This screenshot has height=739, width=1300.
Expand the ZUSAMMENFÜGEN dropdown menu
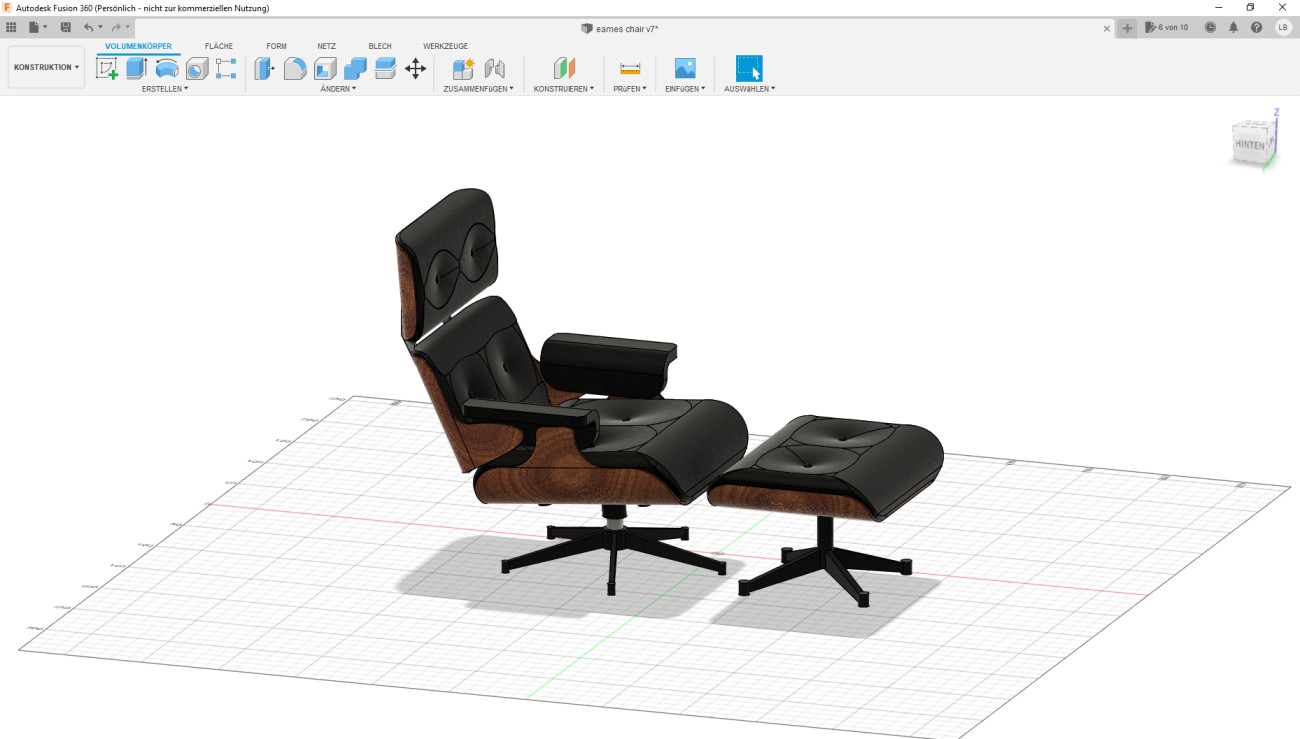pos(478,89)
